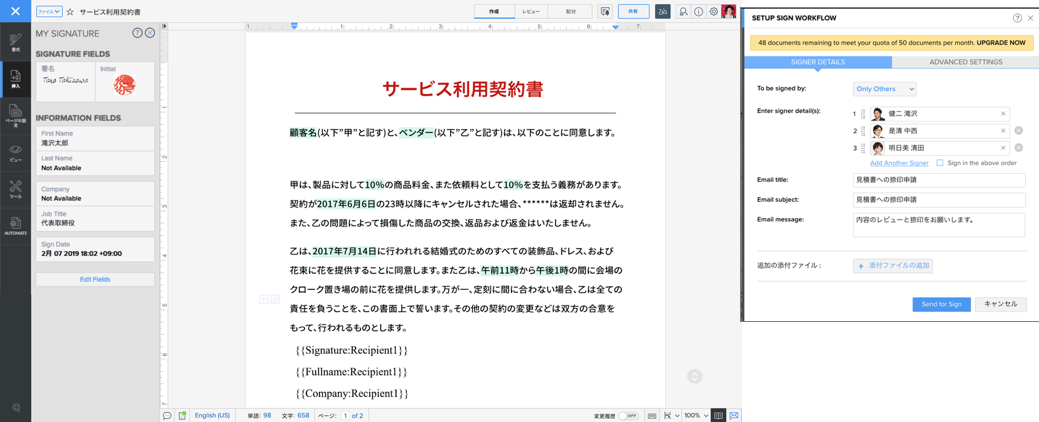Open the ビュー (View) eye icon panel
Viewport: 1039px width, 422px height.
pos(15,152)
